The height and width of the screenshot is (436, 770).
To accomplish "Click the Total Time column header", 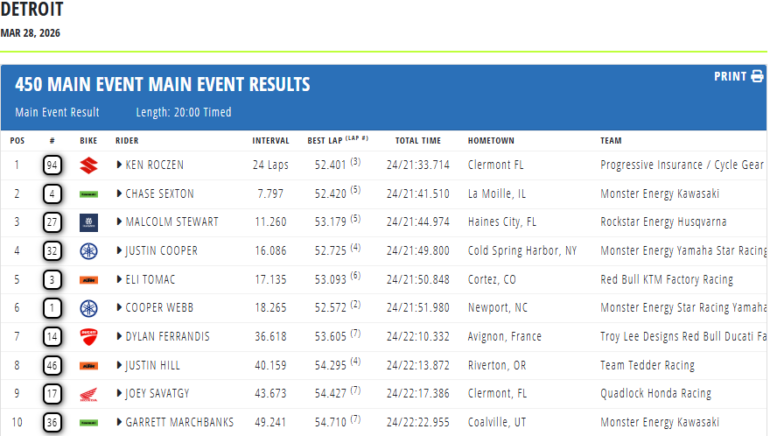I will [x=418, y=140].
